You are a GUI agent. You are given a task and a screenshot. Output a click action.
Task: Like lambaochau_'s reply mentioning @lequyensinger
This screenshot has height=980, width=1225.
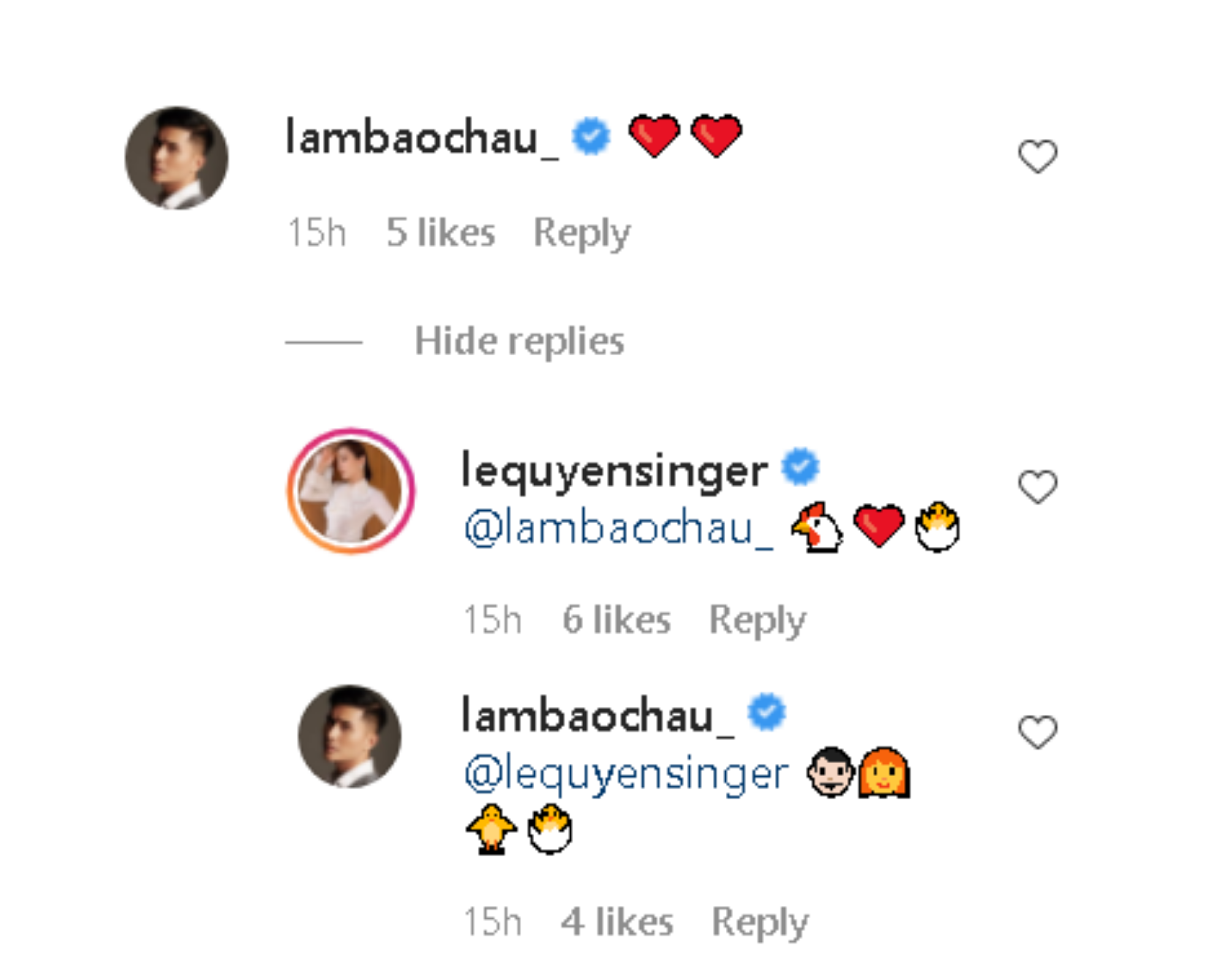(1038, 732)
